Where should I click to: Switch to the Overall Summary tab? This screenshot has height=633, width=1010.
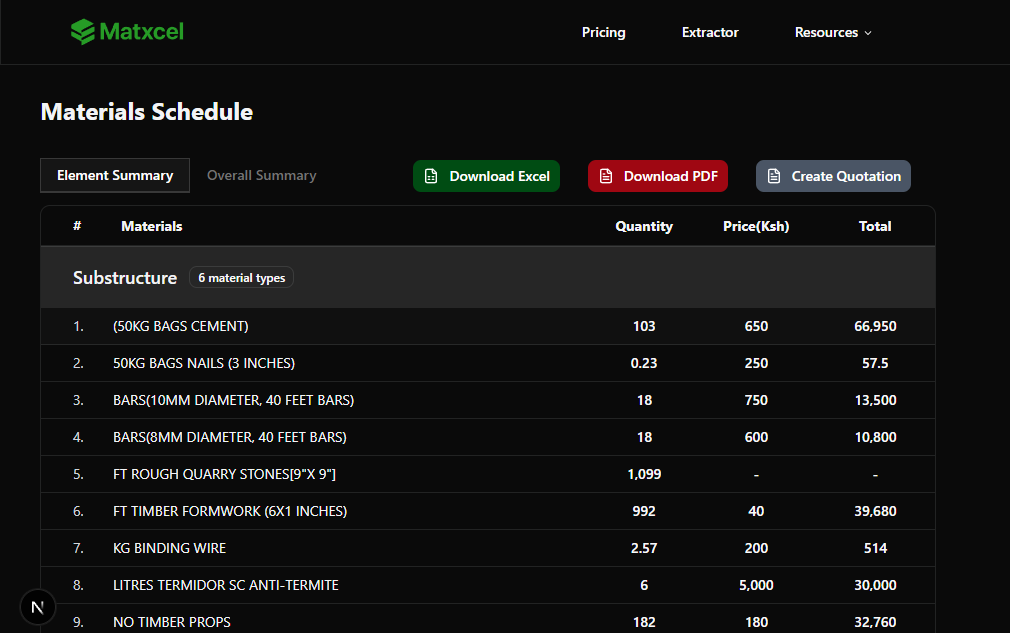click(261, 175)
